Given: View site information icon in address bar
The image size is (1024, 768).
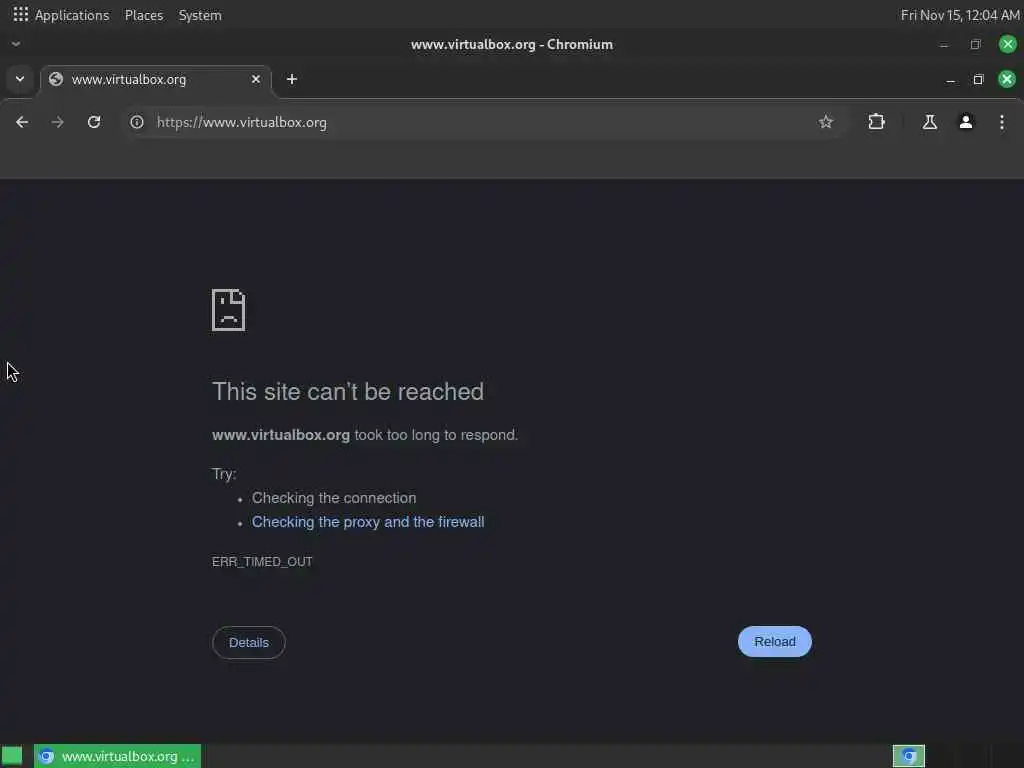Looking at the screenshot, I should [136, 122].
